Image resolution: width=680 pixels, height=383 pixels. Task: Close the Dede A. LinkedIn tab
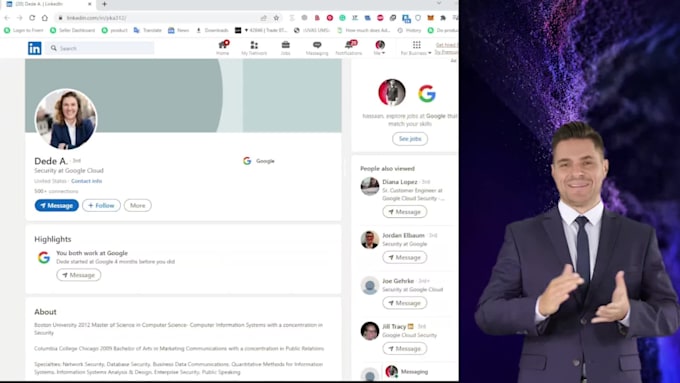tap(90, 4)
